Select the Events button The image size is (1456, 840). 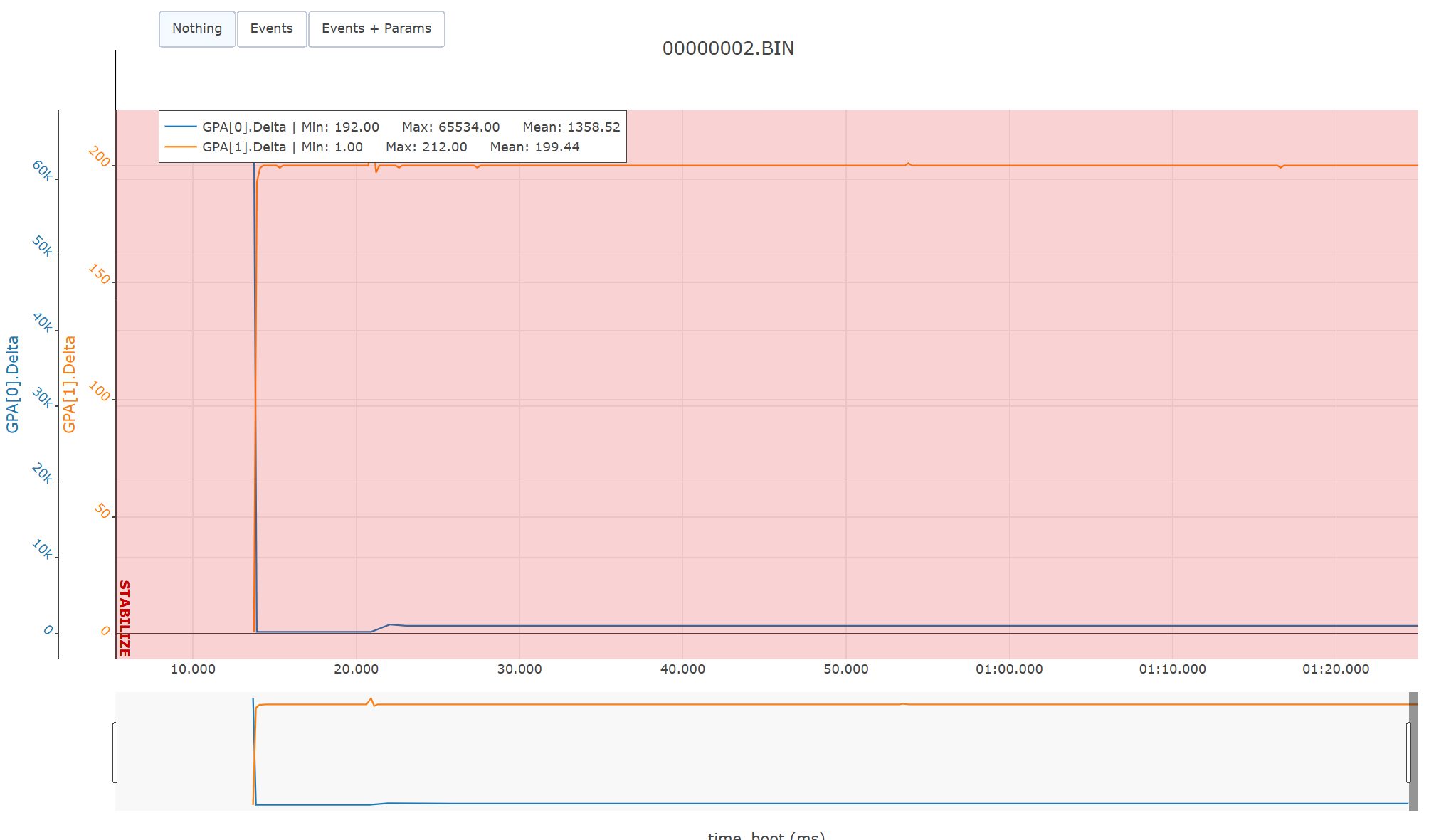click(271, 29)
